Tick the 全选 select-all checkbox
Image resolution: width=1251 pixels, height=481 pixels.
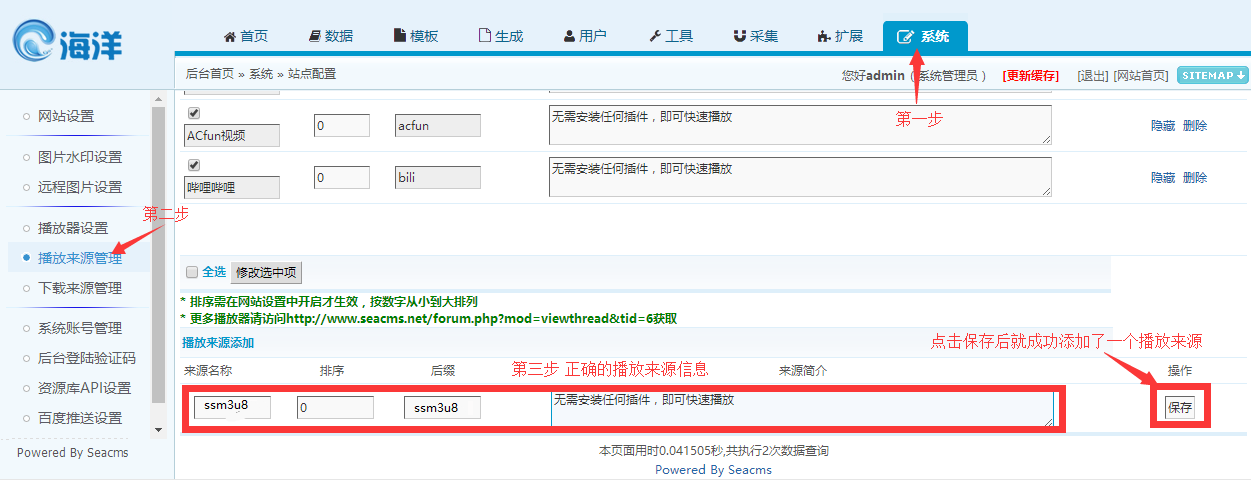click(192, 272)
